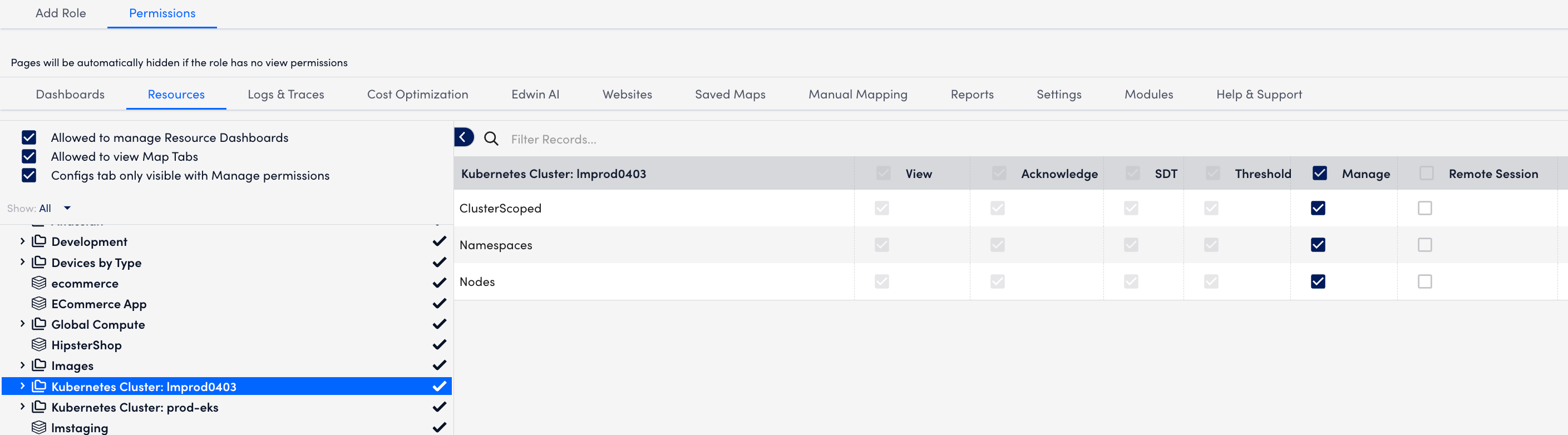Image resolution: width=1568 pixels, height=435 pixels.
Task: Expand the Devices by Type folder
Action: [x=22, y=262]
